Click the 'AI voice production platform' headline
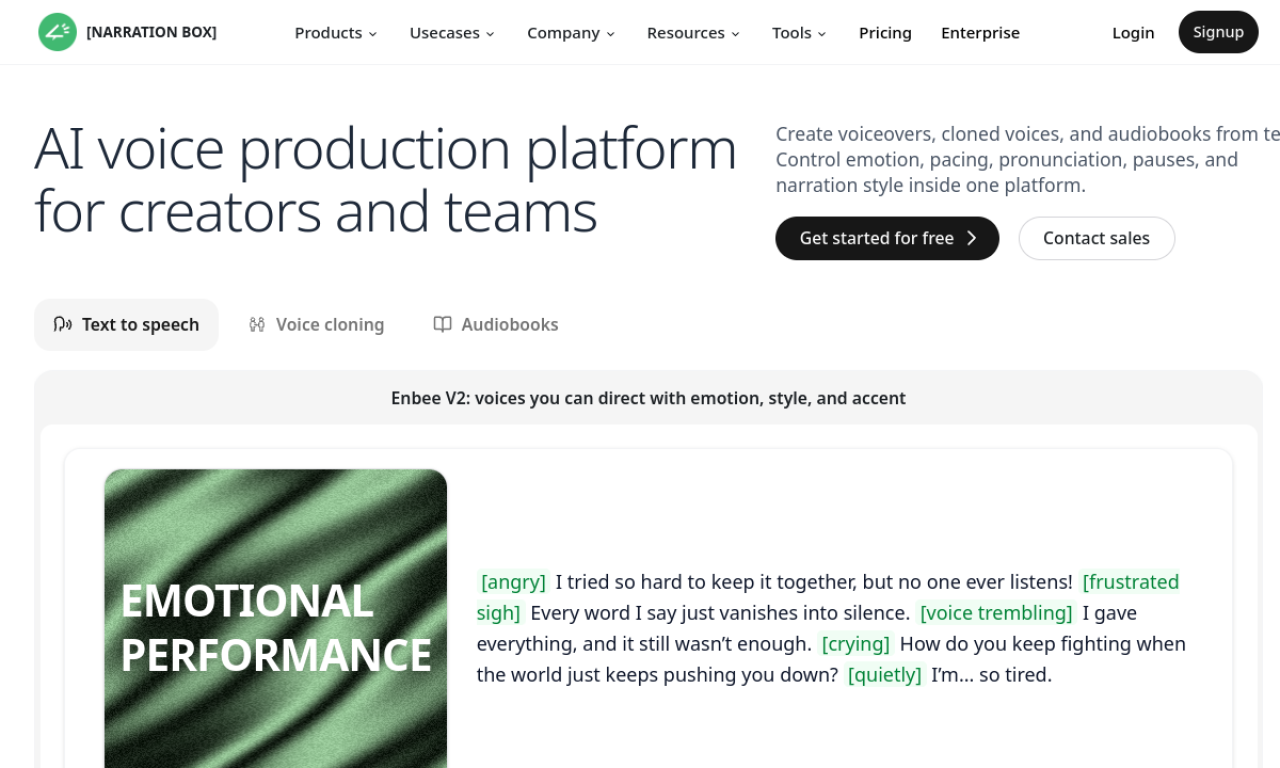Image resolution: width=1280 pixels, height=768 pixels. point(386,179)
